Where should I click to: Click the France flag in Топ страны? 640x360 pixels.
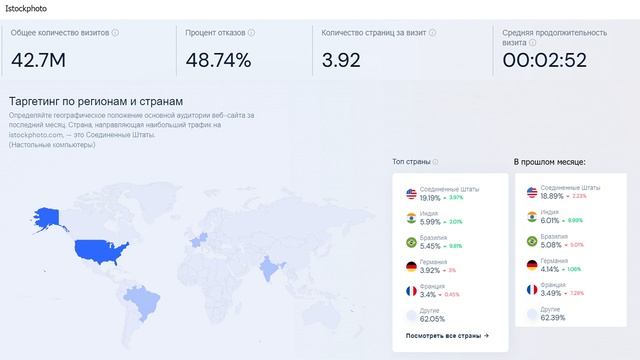pos(411,291)
